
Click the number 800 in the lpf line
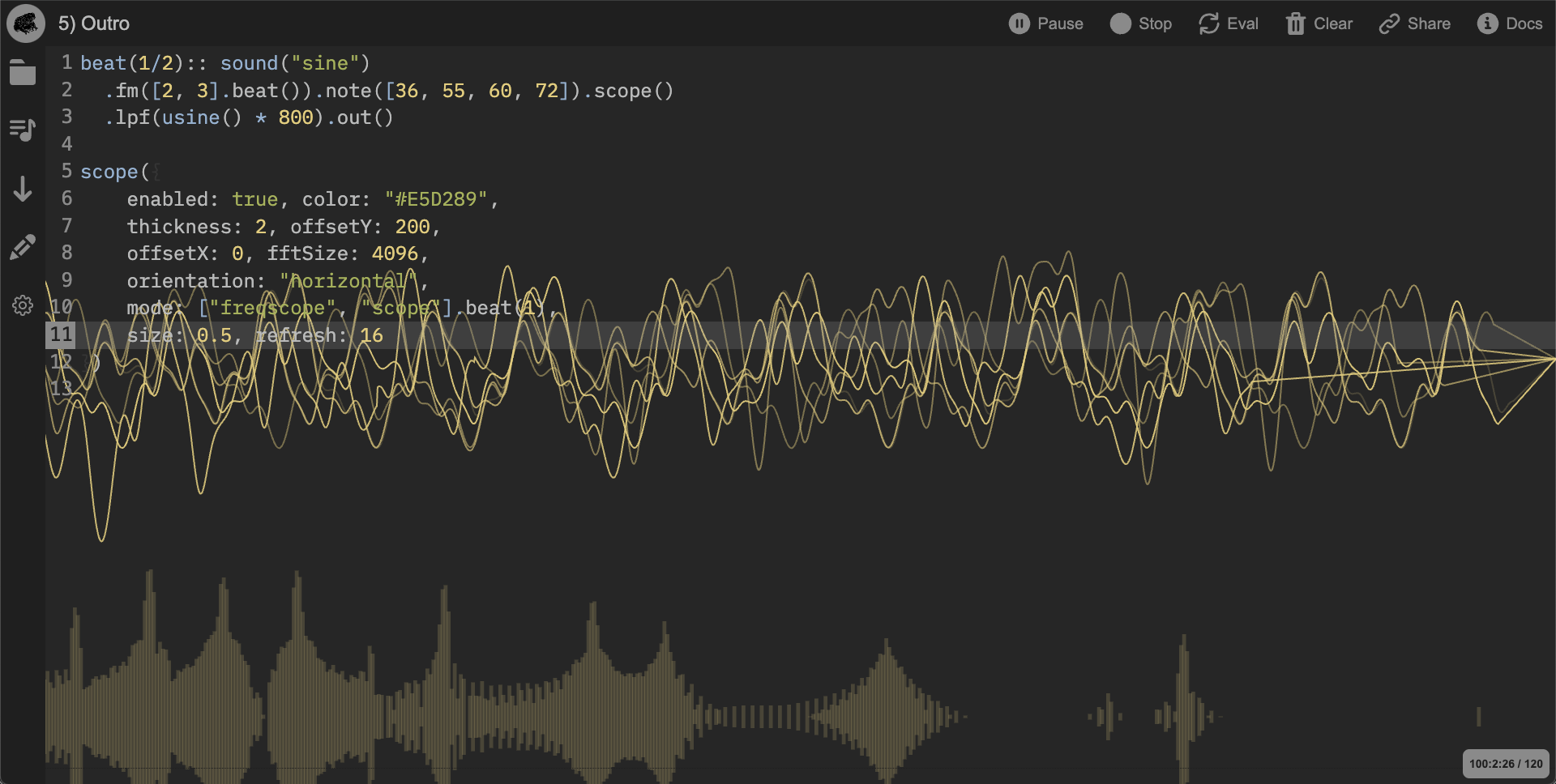(x=296, y=117)
